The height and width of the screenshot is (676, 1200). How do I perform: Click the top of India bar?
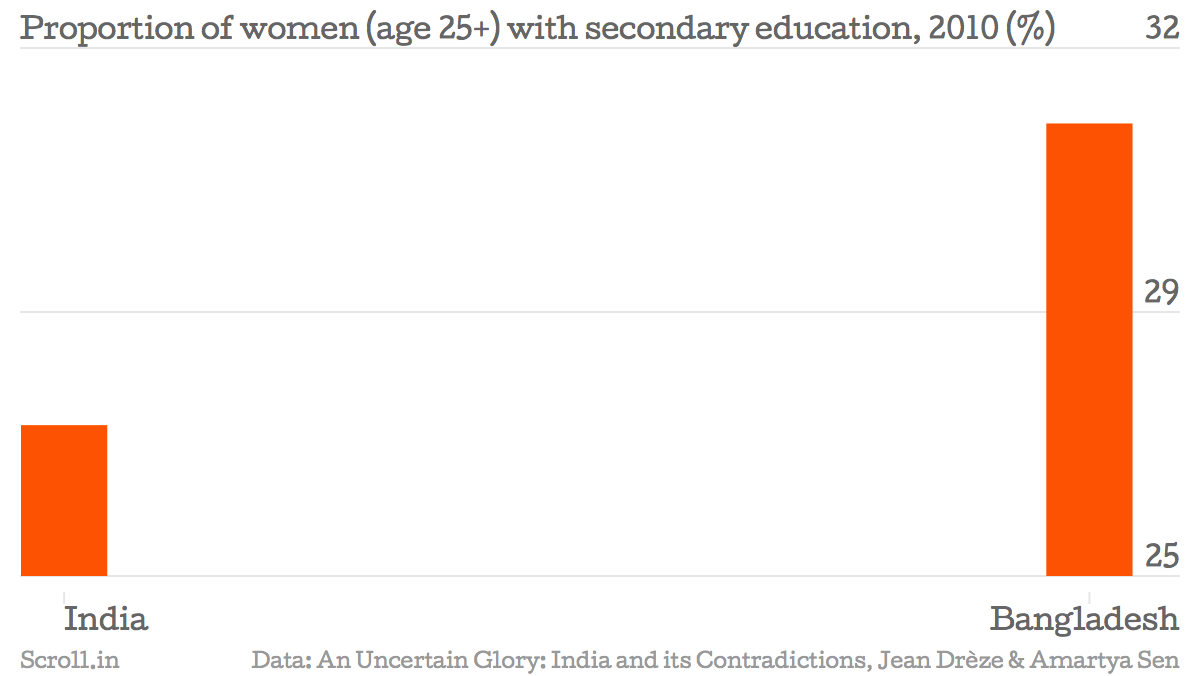pyautogui.click(x=64, y=426)
